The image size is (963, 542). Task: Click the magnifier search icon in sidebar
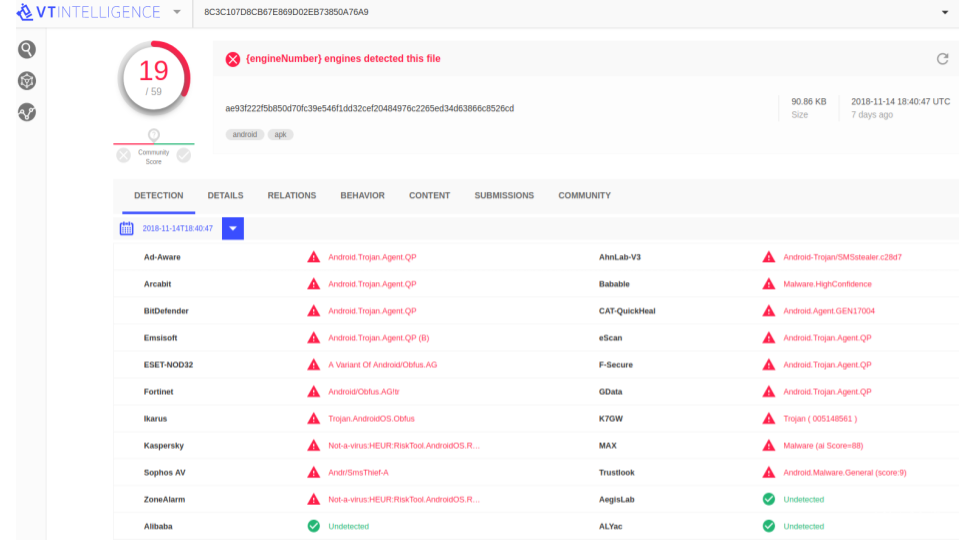point(27,49)
